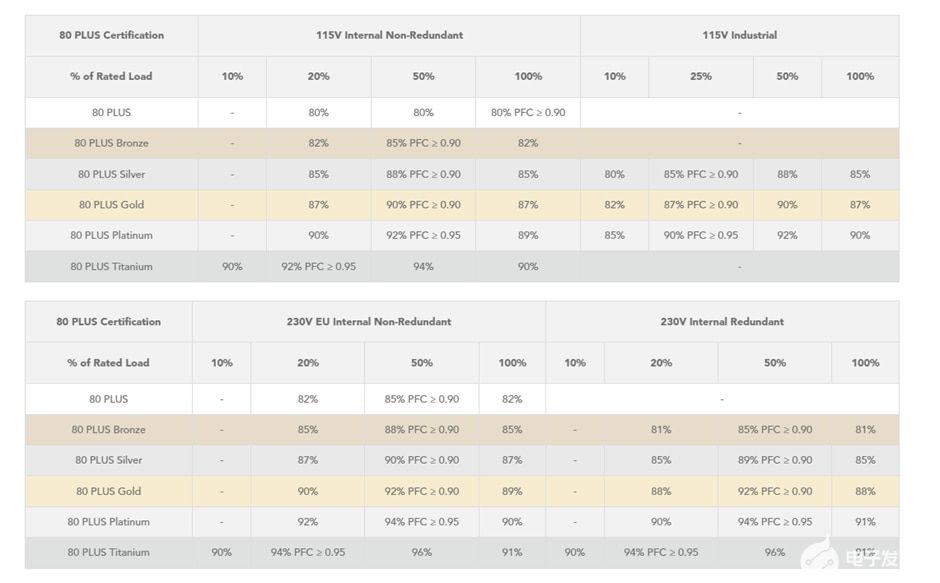Click the plain "80 PLUS" label in bottom table
The image size is (940, 583).
[x=108, y=399]
